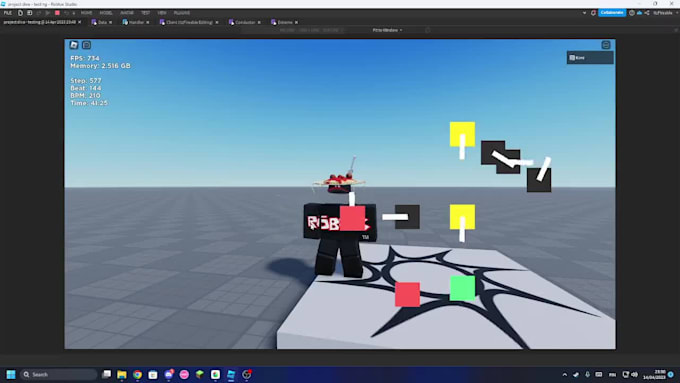Switch to the HOME ribbon tab
680x383 pixels.
point(86,13)
